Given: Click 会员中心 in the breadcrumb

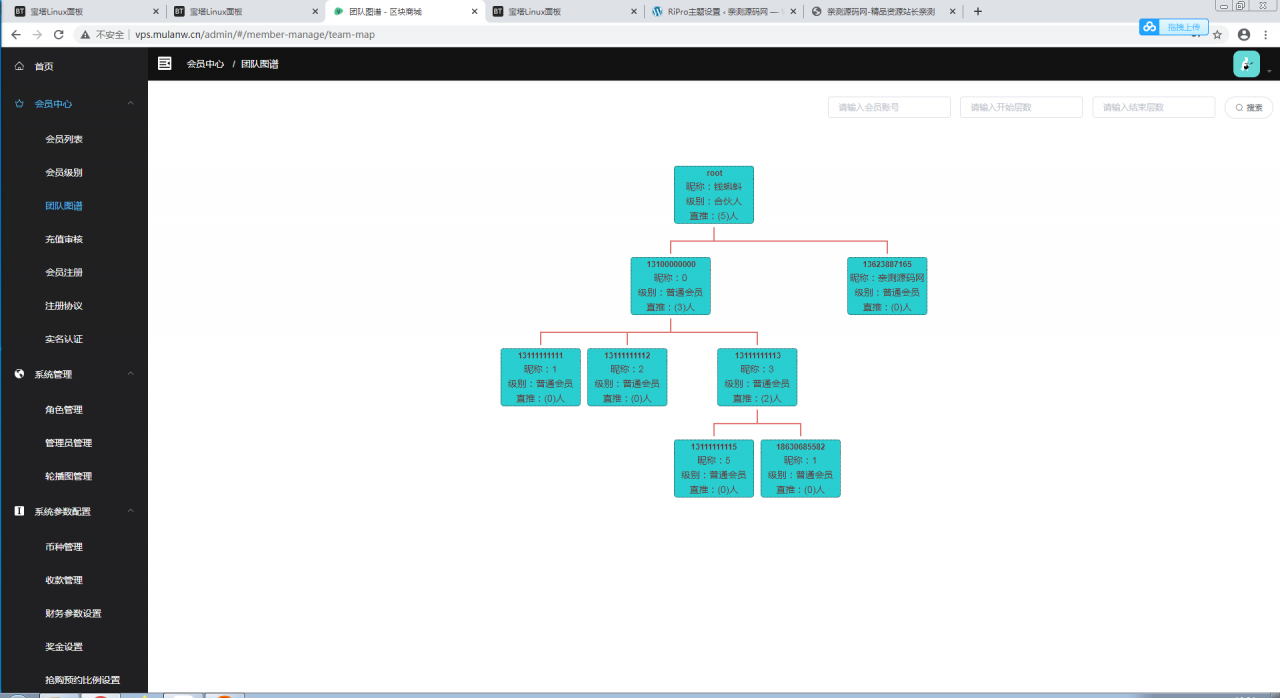Looking at the screenshot, I should [x=205, y=64].
